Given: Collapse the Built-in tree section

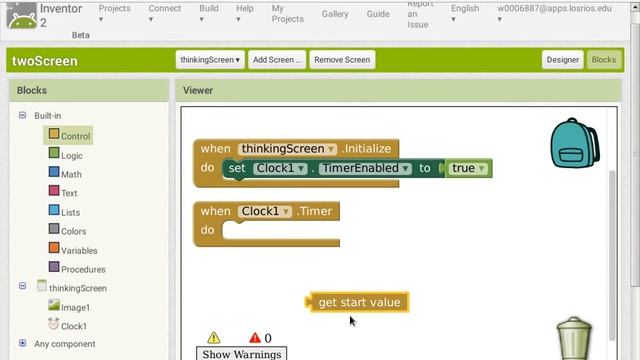Looking at the screenshot, I should coord(22,116).
